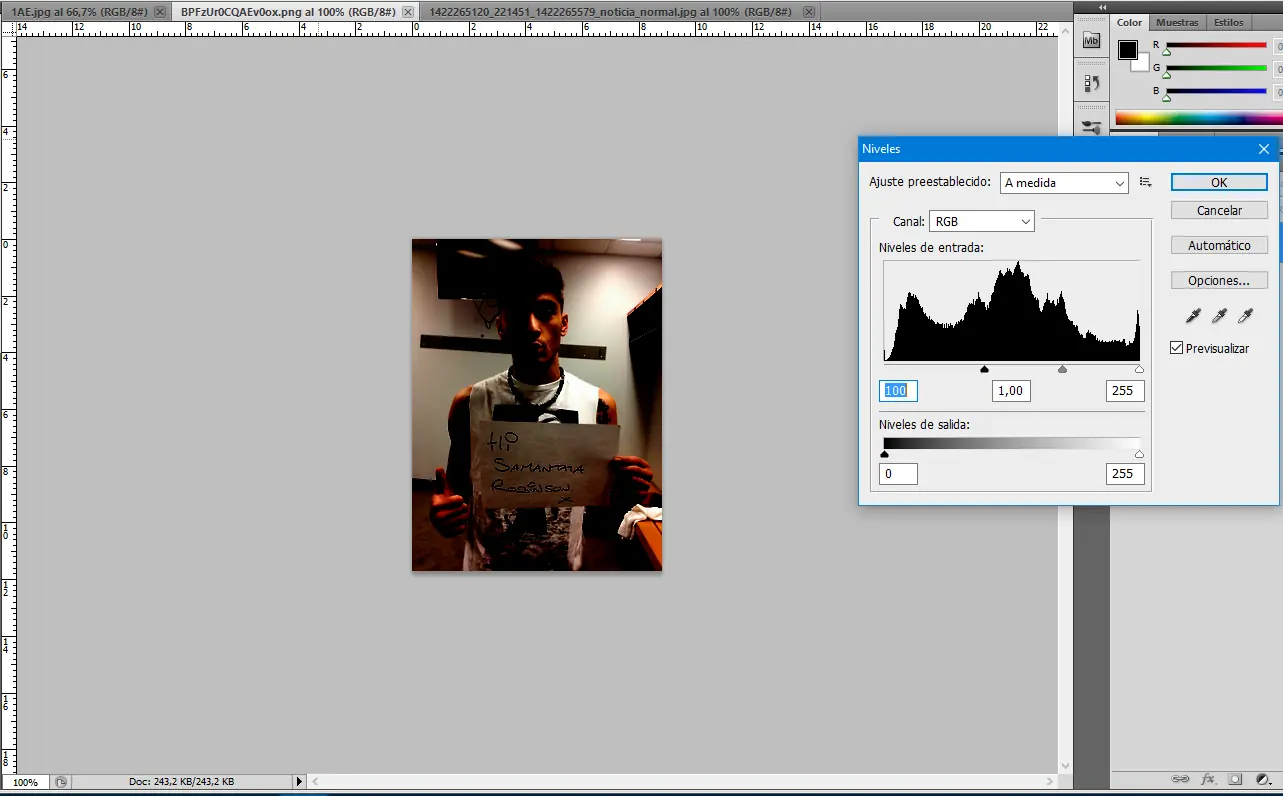This screenshot has height=796, width=1283.
Task: Click the photo on the canvas
Action: click(537, 404)
